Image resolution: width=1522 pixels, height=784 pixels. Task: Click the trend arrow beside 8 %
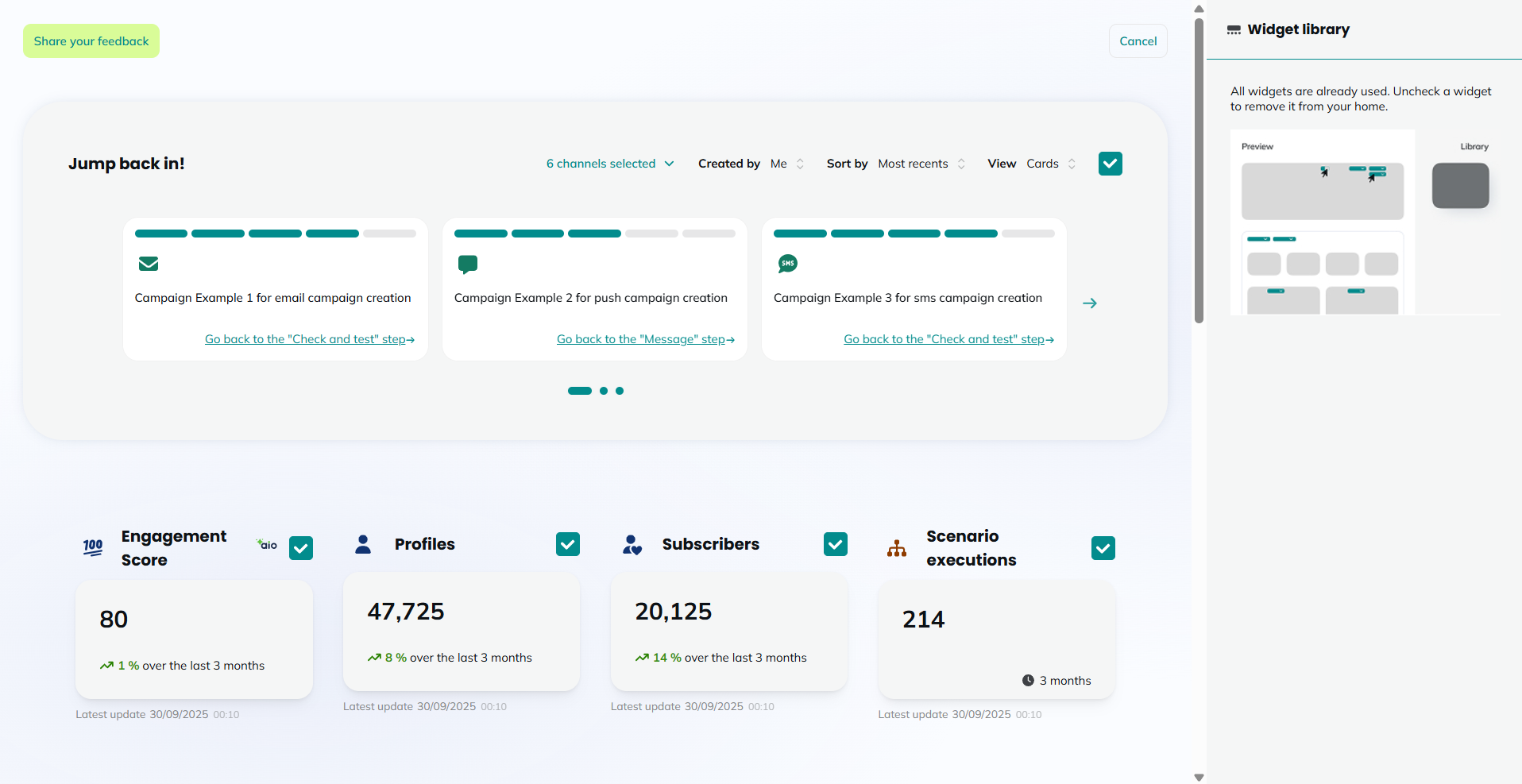(x=374, y=658)
